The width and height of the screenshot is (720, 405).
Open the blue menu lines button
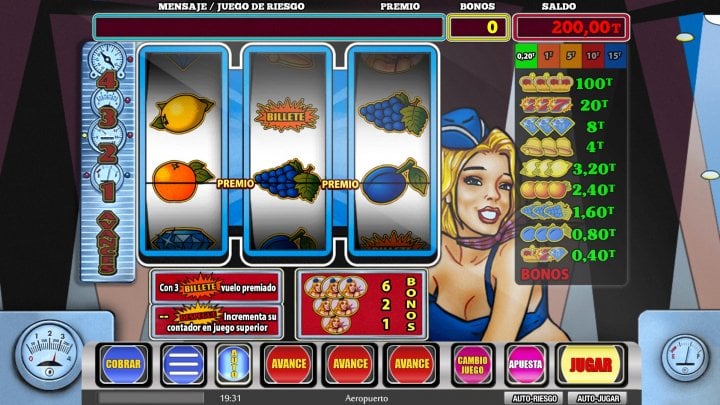tap(182, 365)
